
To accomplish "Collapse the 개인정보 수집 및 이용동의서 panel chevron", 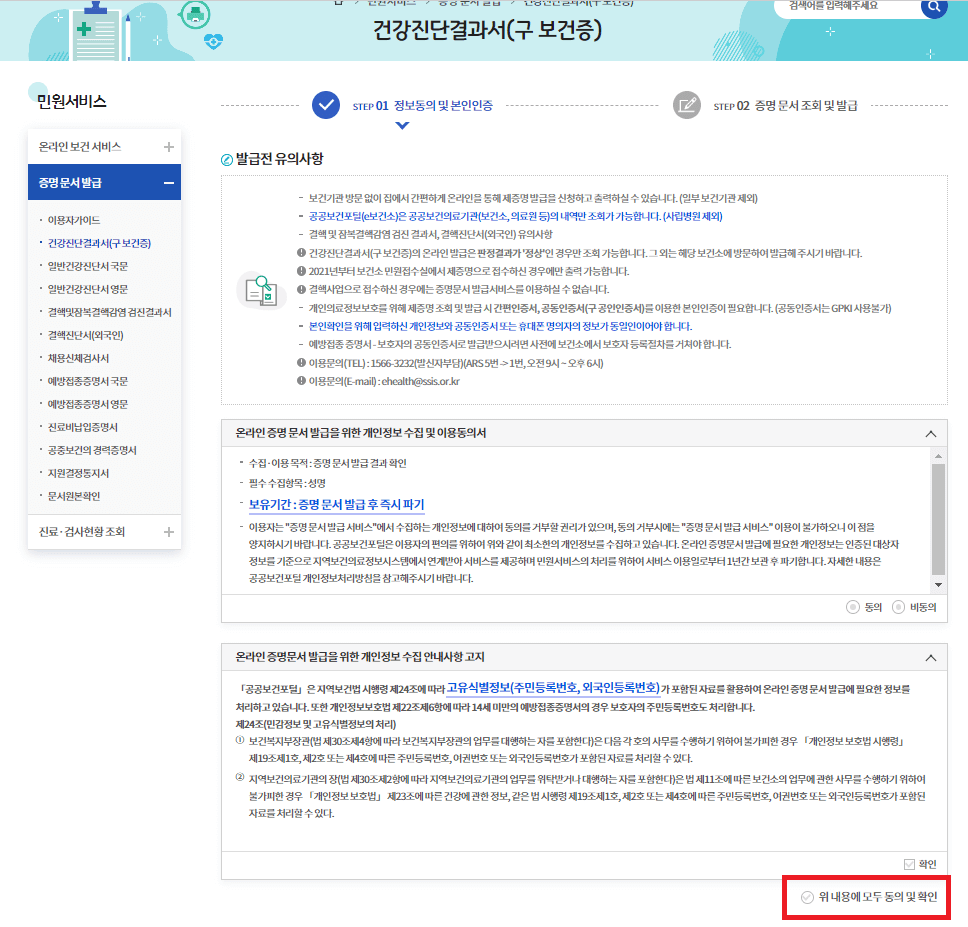I will [x=932, y=433].
